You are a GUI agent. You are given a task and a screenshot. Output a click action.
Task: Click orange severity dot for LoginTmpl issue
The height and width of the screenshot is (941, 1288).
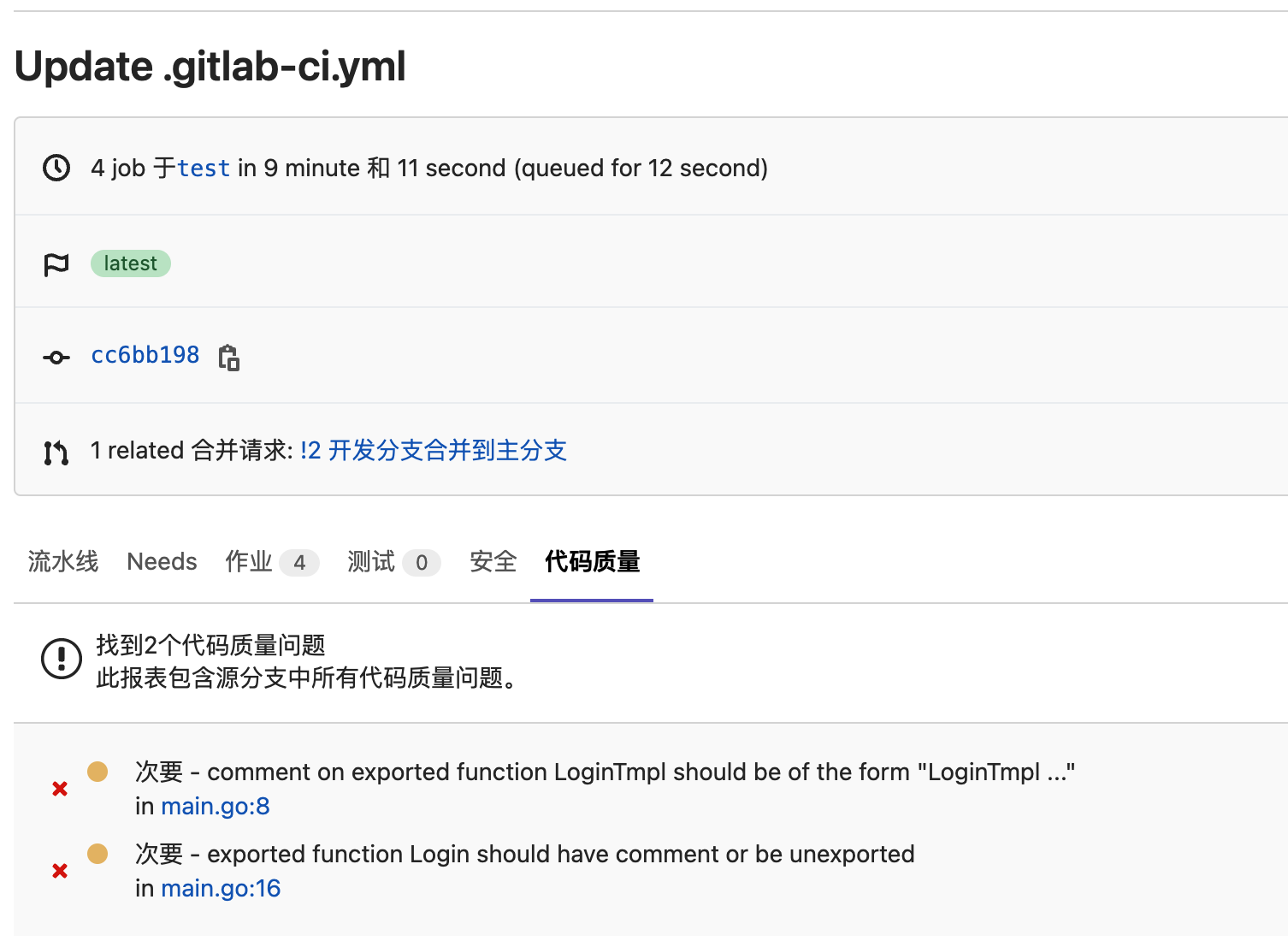point(97,772)
